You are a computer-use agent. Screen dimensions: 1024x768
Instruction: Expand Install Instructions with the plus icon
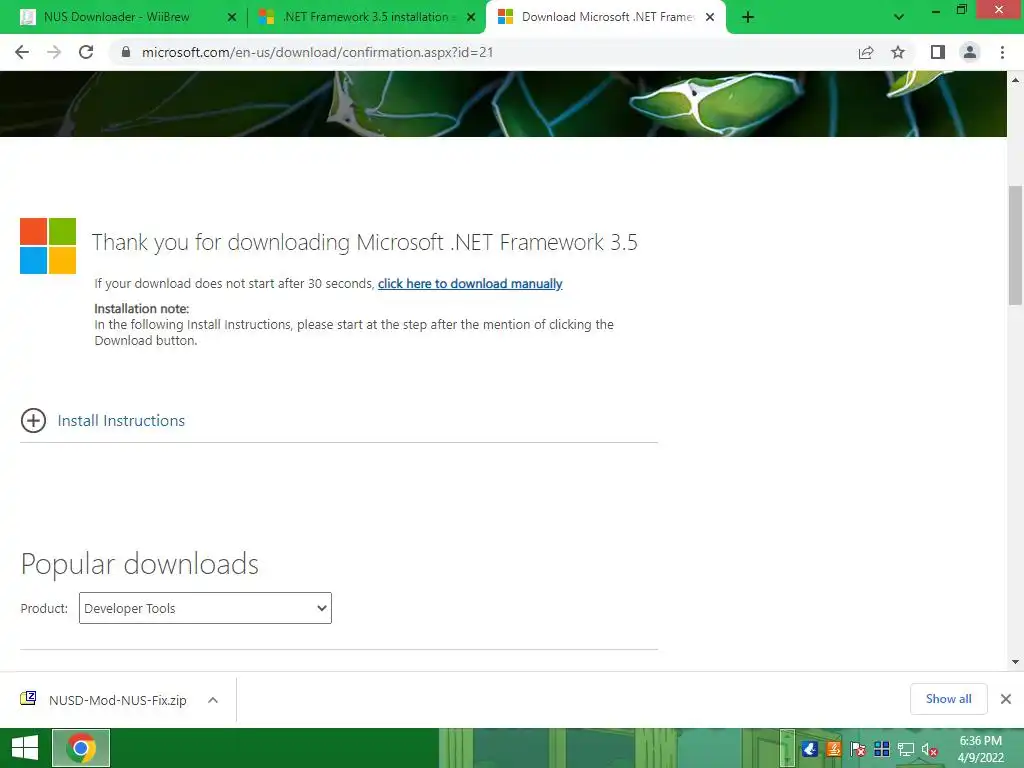[33, 421]
